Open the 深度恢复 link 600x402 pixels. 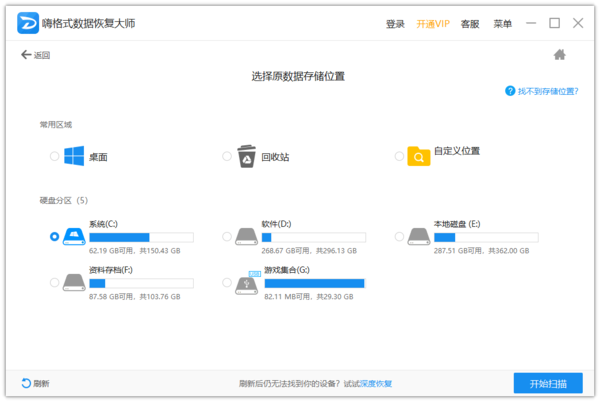click(376, 384)
